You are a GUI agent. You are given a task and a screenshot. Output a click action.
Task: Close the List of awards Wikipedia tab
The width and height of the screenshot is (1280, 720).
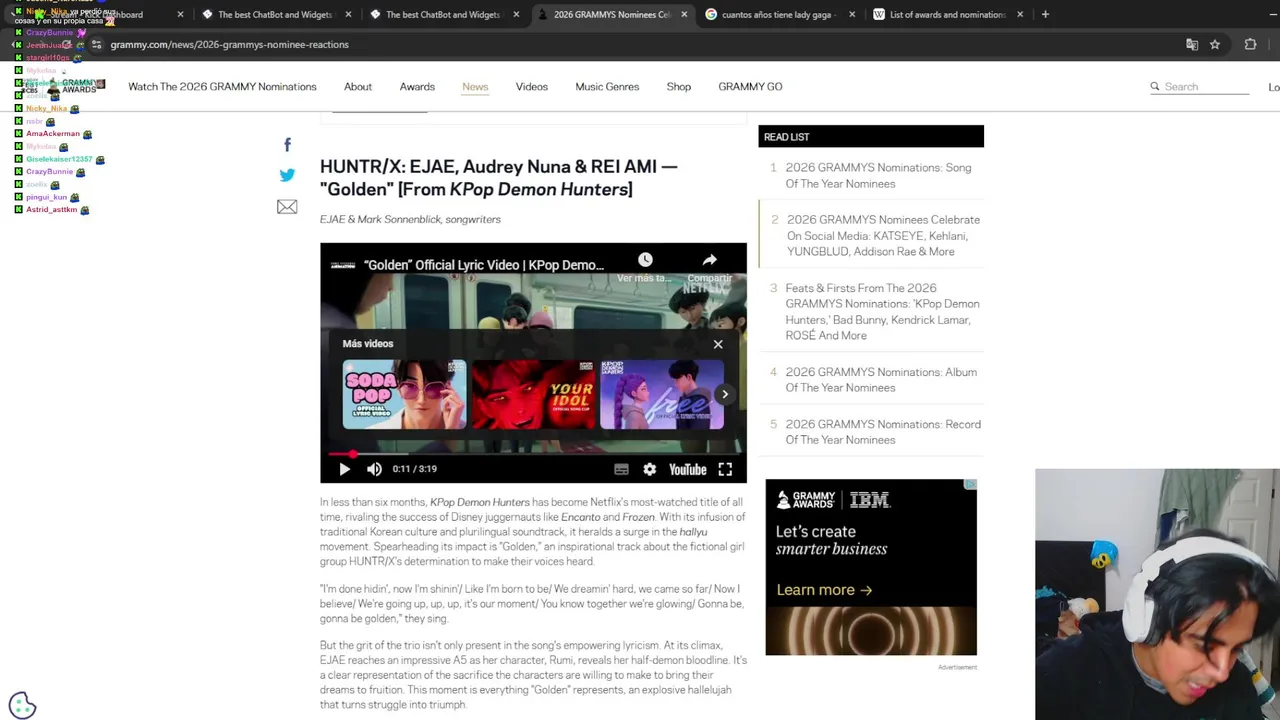tap(1020, 15)
